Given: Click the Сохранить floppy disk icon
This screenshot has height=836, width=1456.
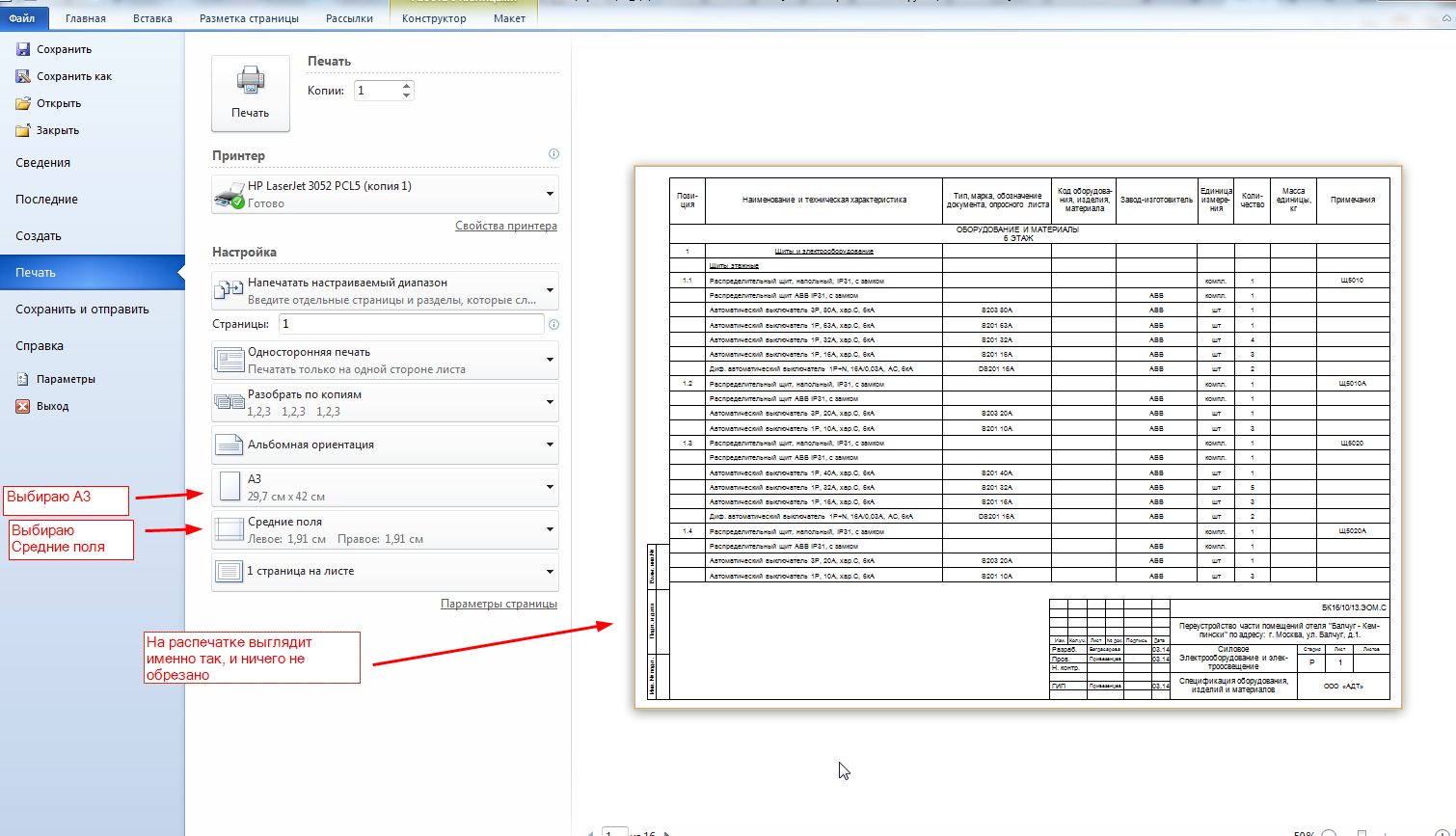Looking at the screenshot, I should (x=23, y=49).
